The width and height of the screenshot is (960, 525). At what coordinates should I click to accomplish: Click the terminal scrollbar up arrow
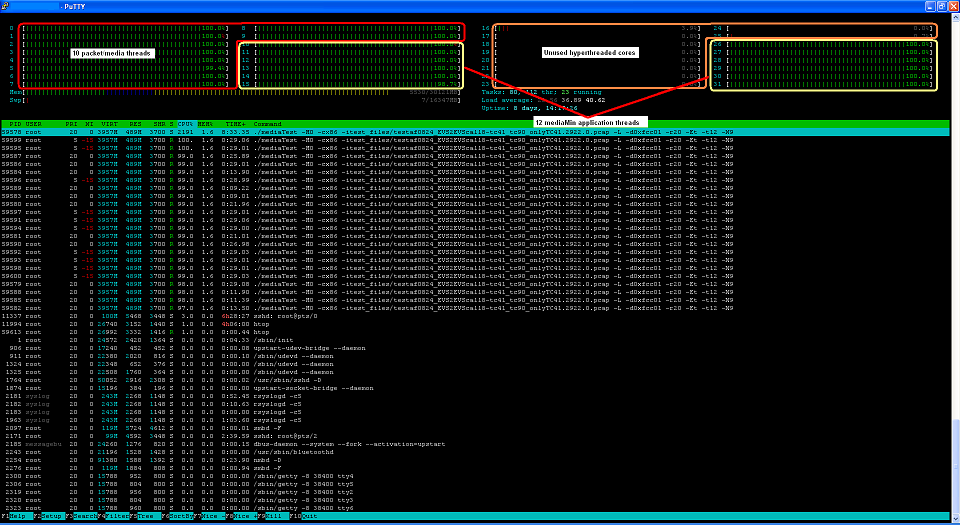coord(954,18)
